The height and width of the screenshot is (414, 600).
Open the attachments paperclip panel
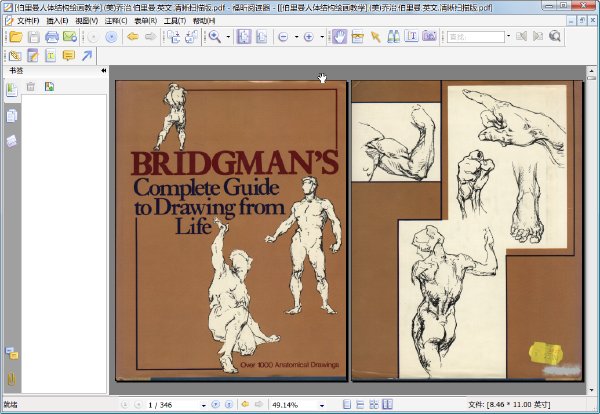(x=11, y=378)
